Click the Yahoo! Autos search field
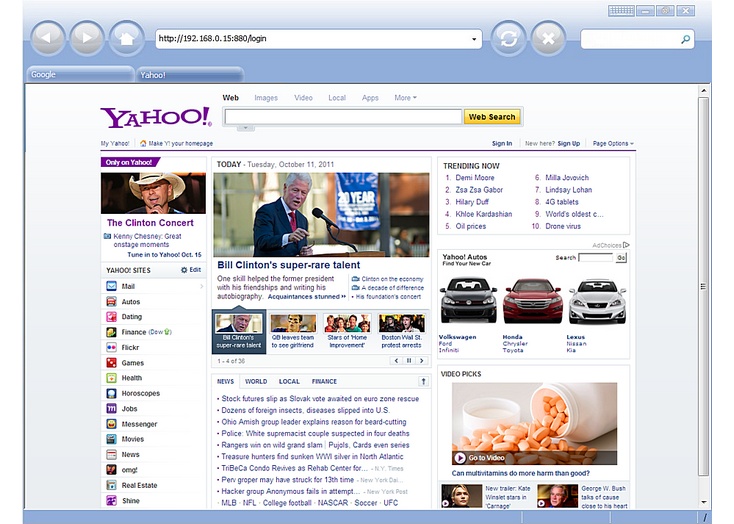734x524 pixels. (596, 258)
